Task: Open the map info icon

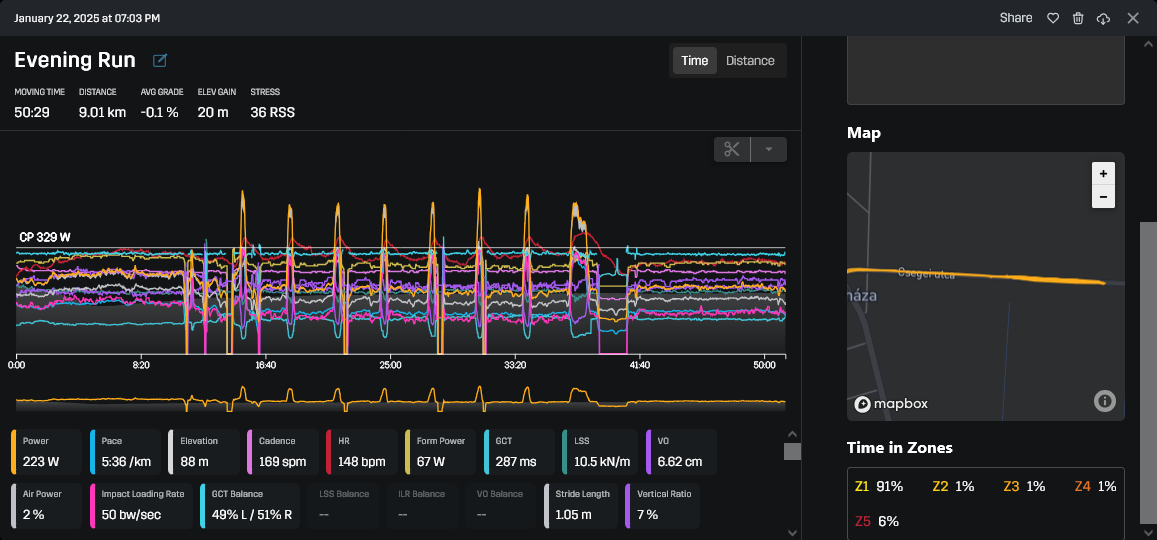Action: (x=1104, y=401)
